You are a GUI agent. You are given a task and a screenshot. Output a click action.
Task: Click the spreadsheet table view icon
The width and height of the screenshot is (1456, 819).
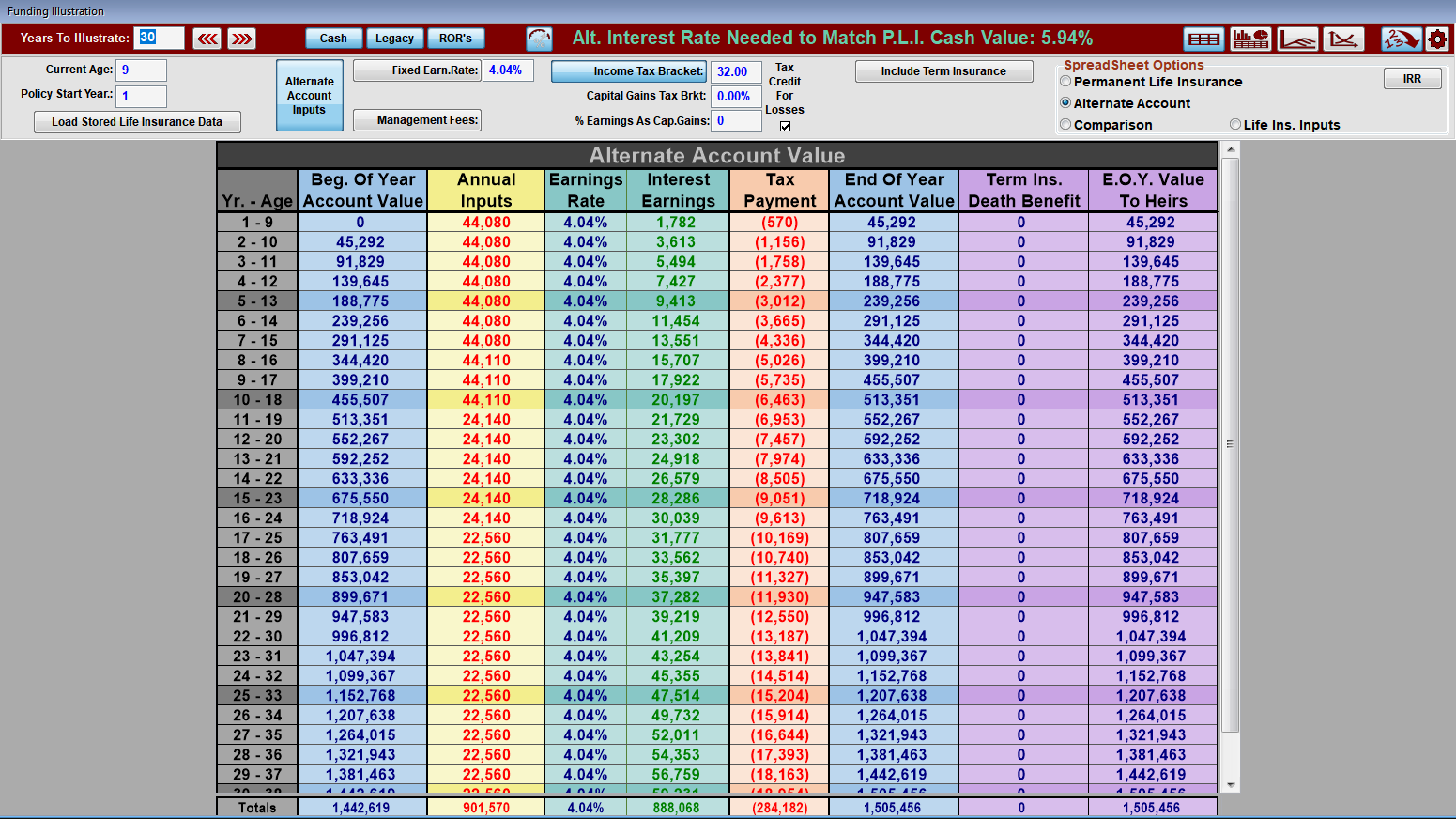(1203, 39)
